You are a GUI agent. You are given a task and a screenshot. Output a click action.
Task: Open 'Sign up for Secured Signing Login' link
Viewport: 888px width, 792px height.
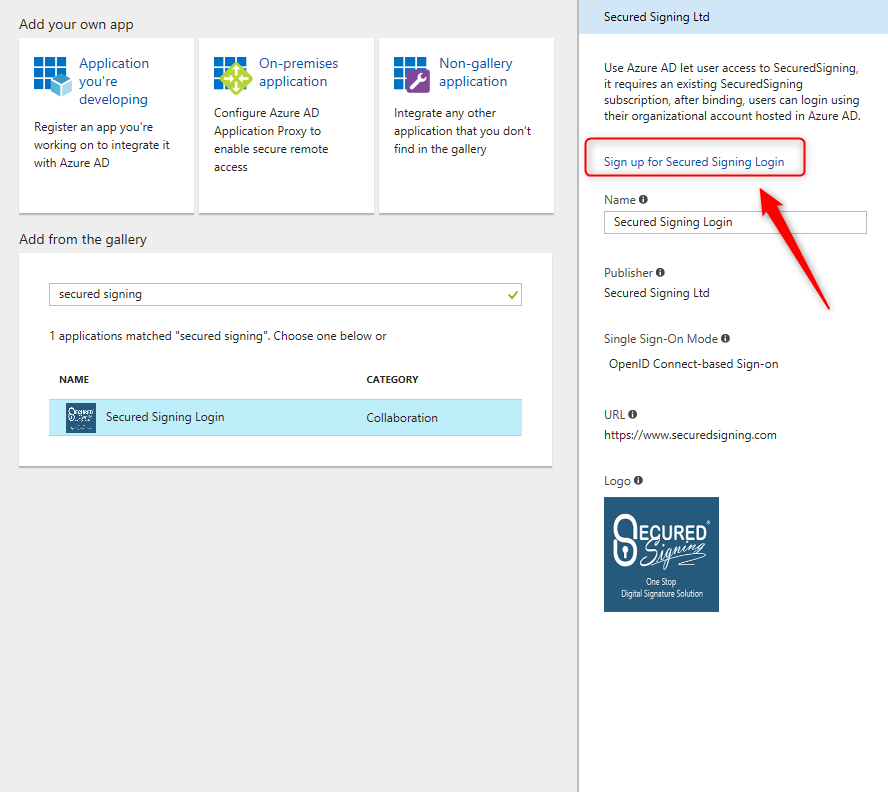pyautogui.click(x=694, y=162)
